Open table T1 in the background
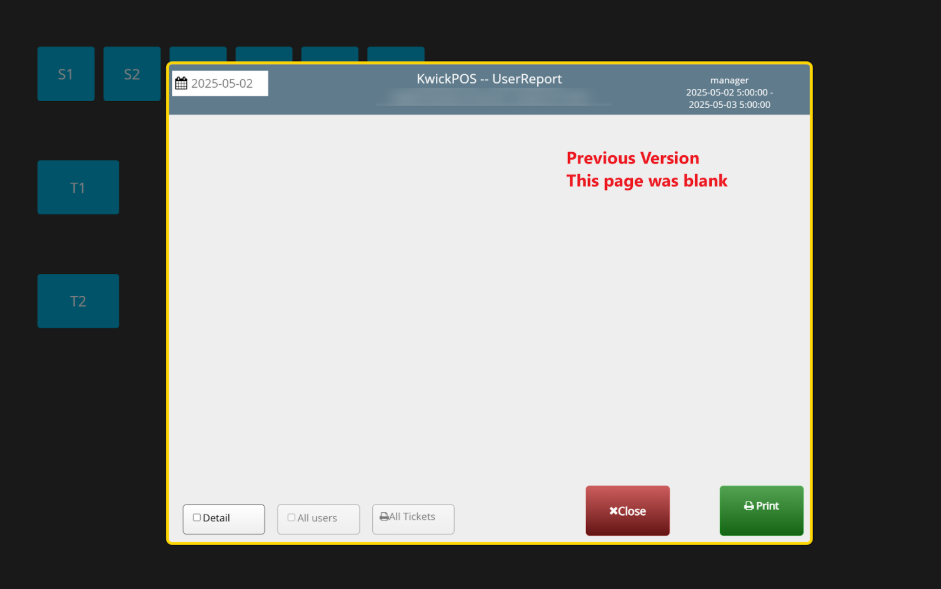The image size is (941, 589). [x=78, y=187]
